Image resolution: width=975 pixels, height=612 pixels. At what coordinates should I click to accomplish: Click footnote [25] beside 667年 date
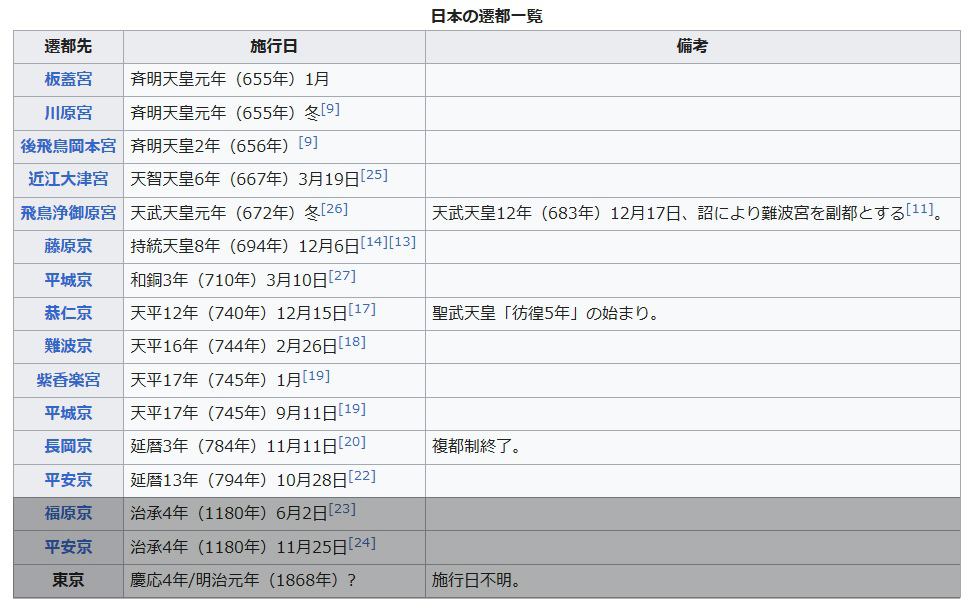374,175
